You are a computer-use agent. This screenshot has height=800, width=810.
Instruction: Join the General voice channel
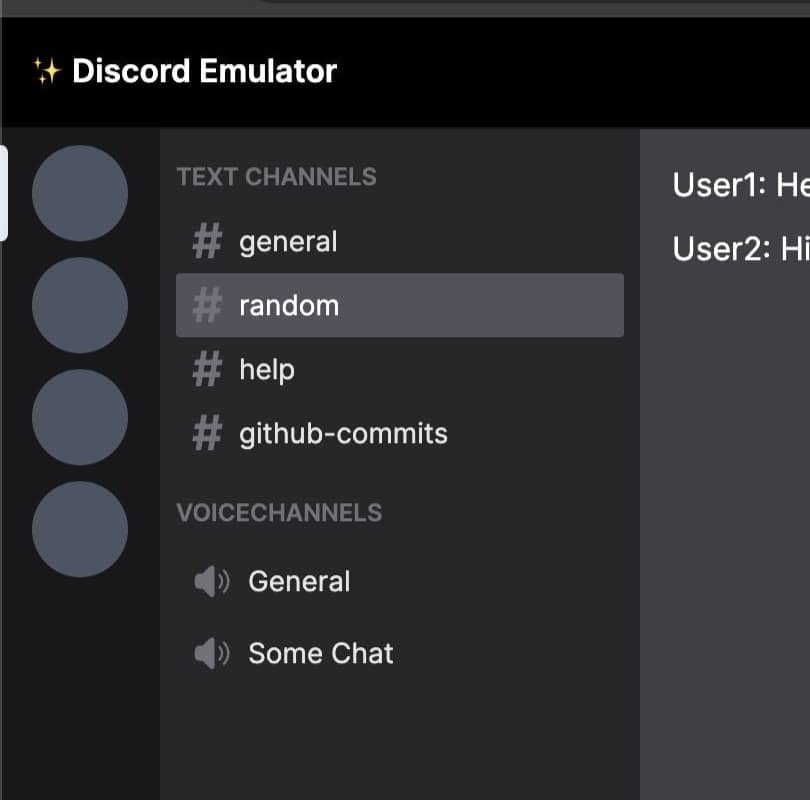tap(400, 582)
